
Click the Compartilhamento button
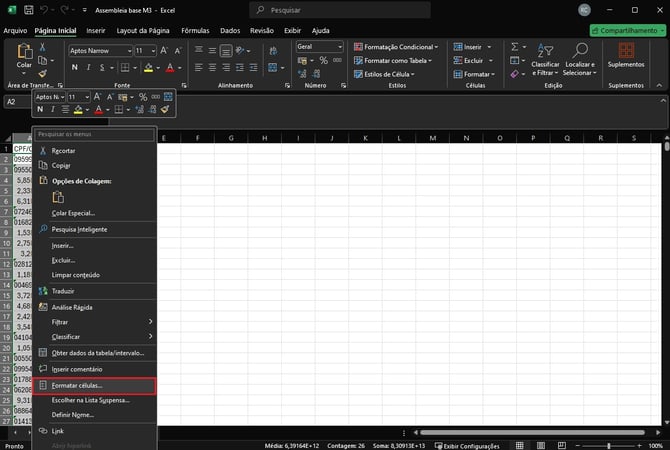628,31
